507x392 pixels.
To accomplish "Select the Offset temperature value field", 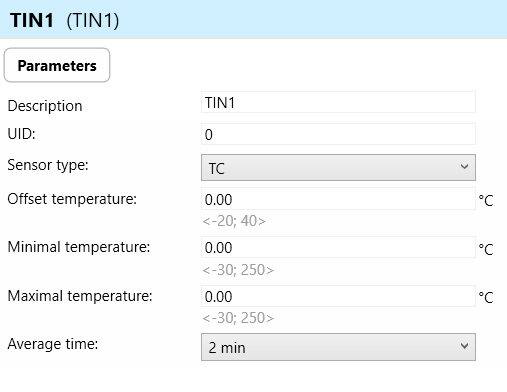I will (338, 199).
